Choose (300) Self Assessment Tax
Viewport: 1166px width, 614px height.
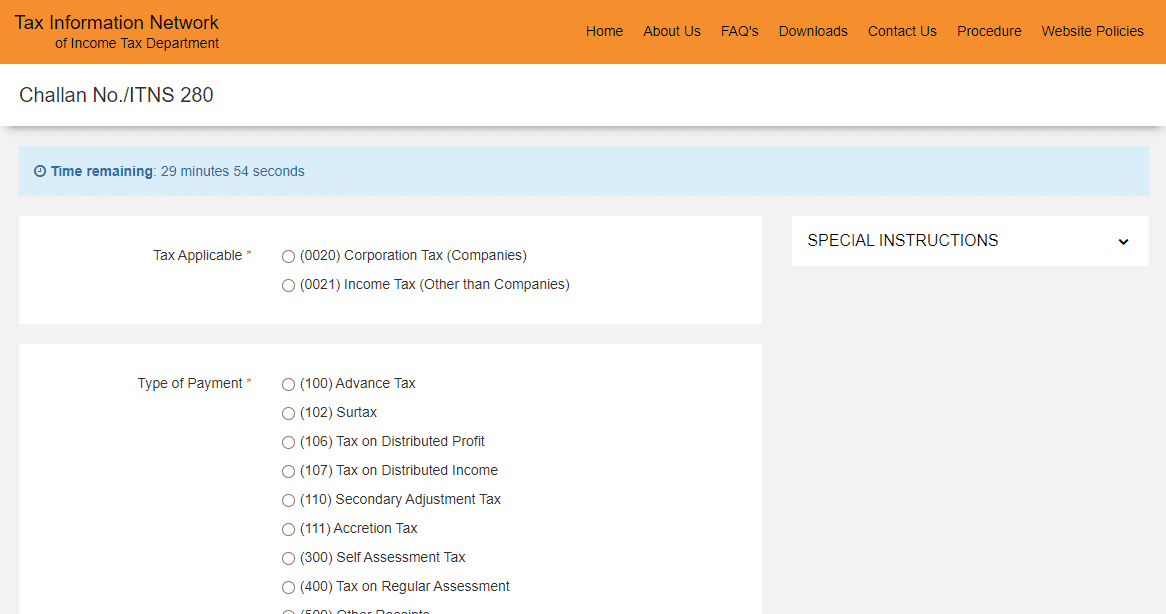tap(289, 558)
